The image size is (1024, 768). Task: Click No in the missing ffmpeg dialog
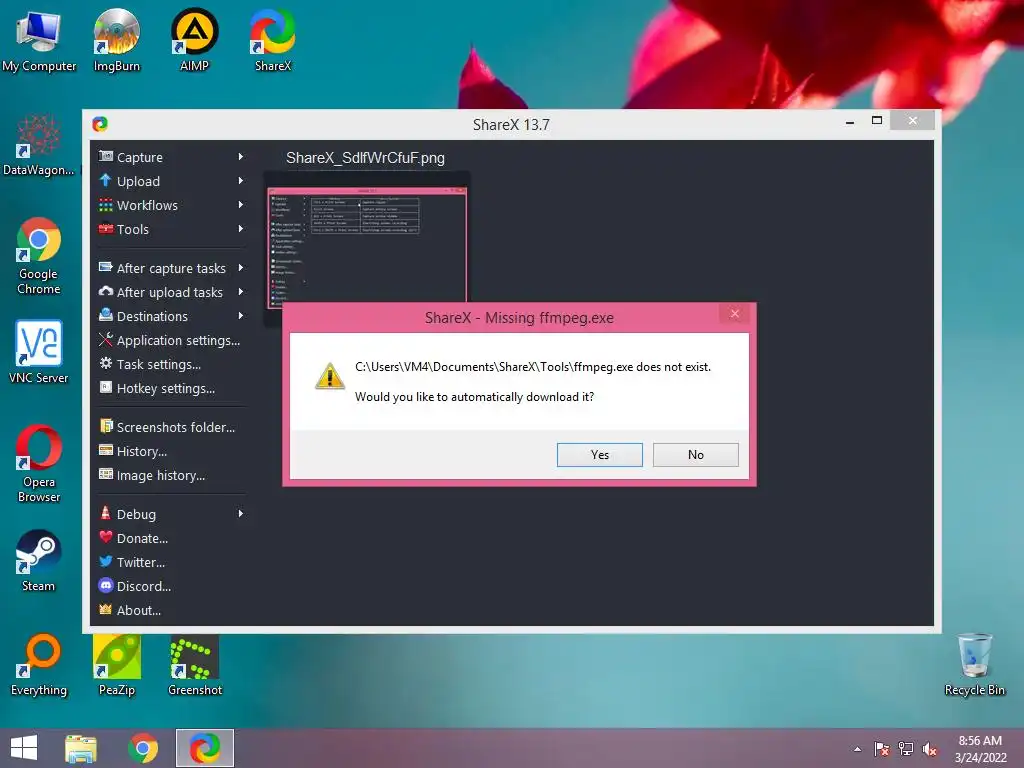click(696, 455)
